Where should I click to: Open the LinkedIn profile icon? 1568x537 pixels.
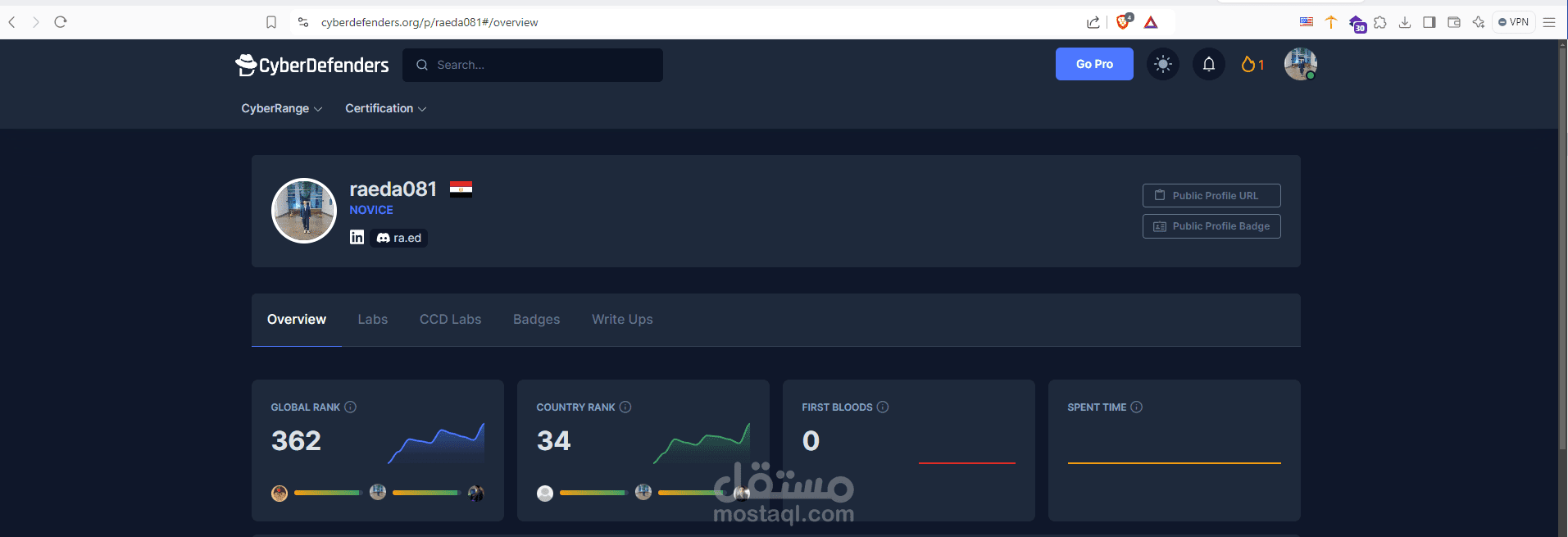coord(357,237)
